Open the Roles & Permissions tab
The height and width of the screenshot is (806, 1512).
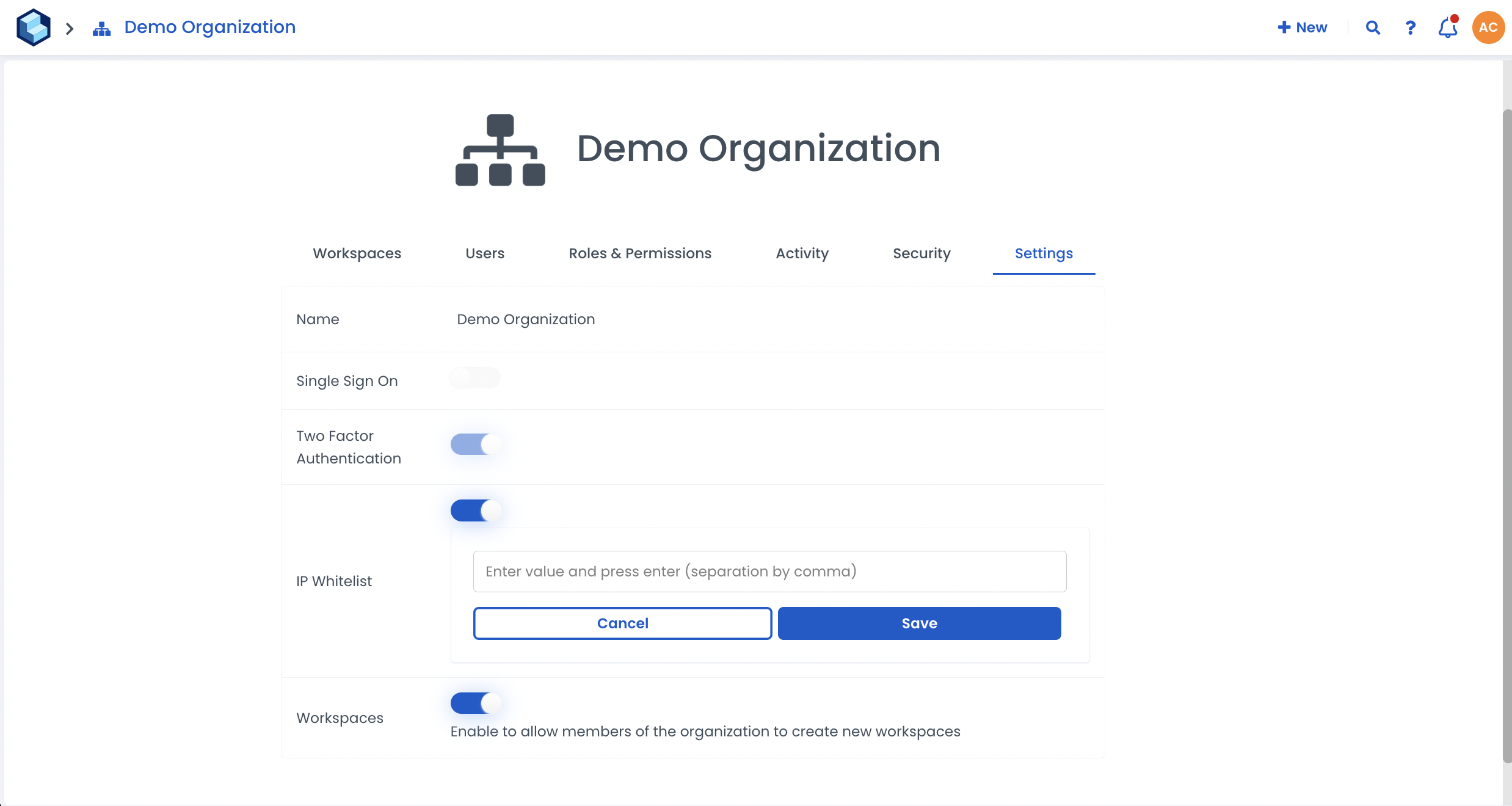point(640,253)
